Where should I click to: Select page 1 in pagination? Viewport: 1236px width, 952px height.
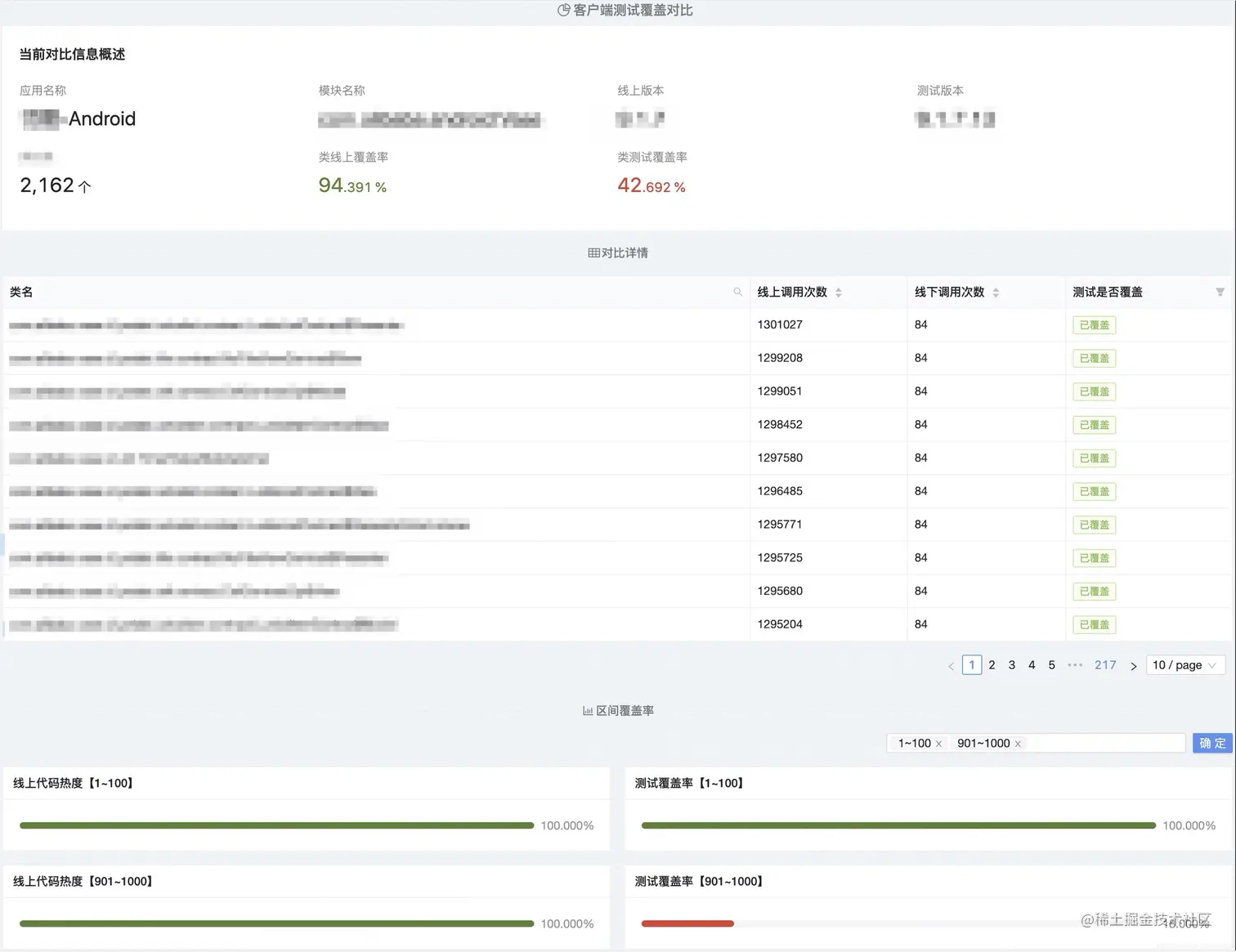(x=972, y=665)
